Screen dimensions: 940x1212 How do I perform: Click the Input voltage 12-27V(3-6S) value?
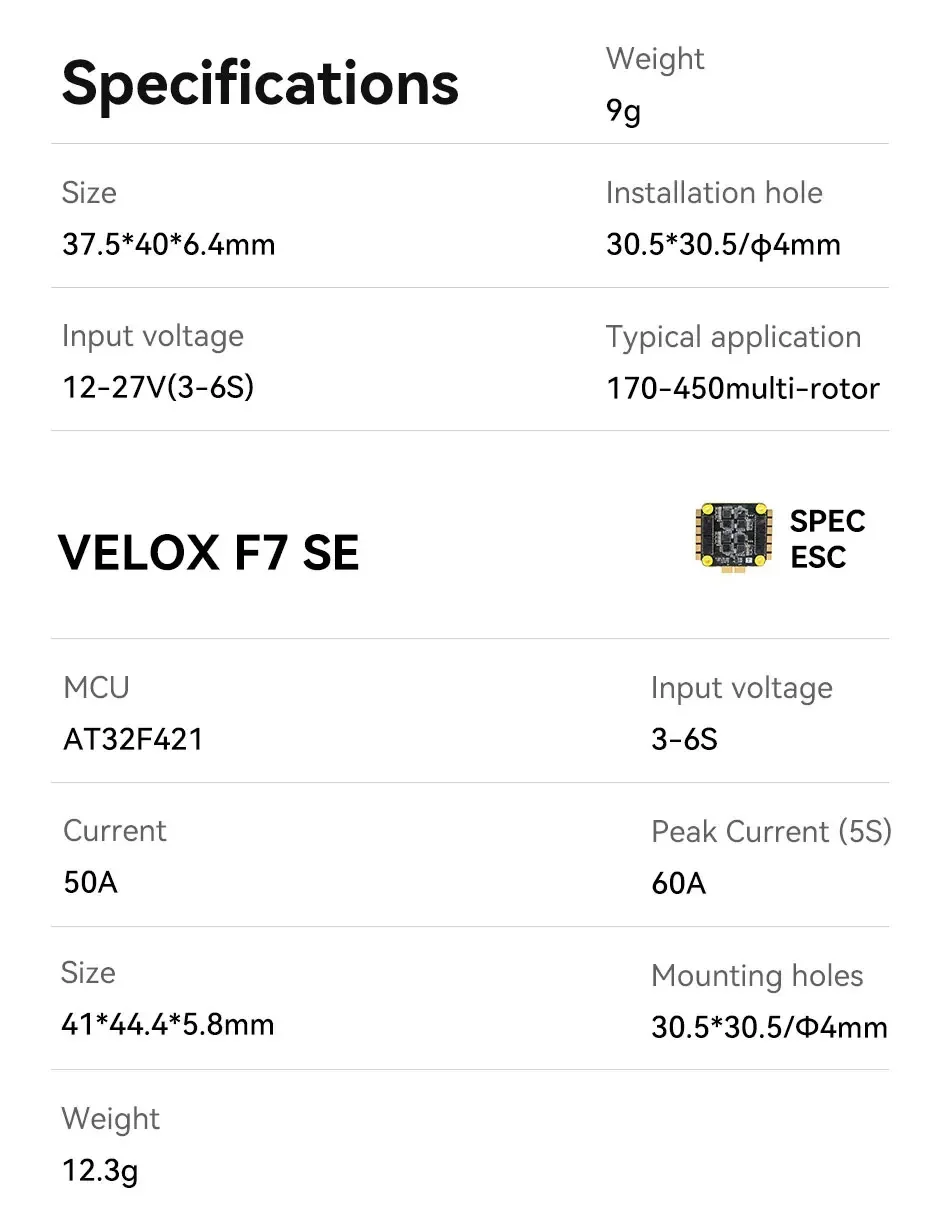158,386
